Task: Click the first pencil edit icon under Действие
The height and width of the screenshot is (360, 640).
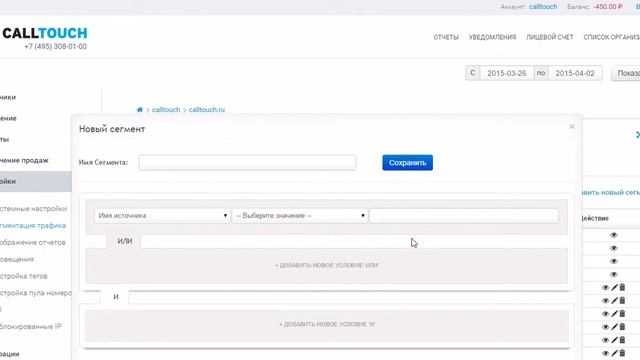Action: (x=614, y=288)
